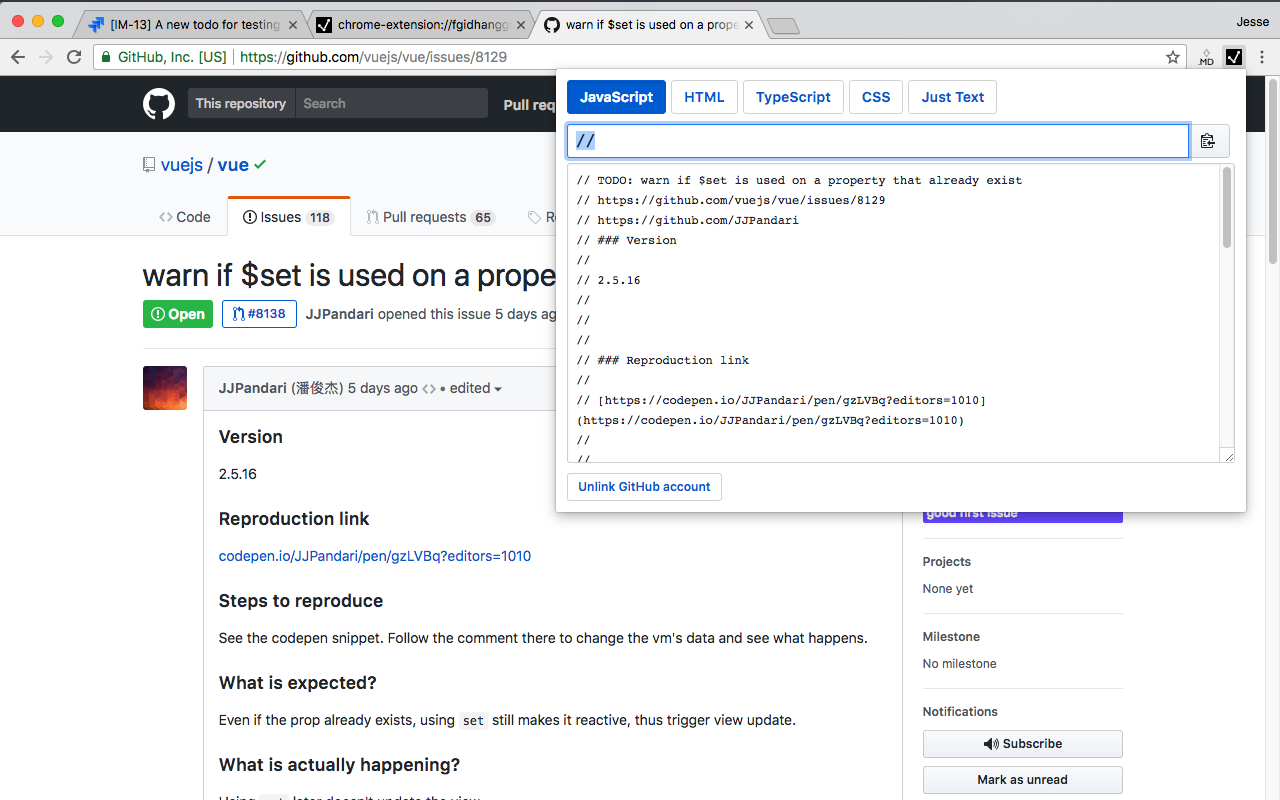Image resolution: width=1280 pixels, height=800 pixels.
Task: Bookmark the page with the star icon
Action: point(1172,57)
